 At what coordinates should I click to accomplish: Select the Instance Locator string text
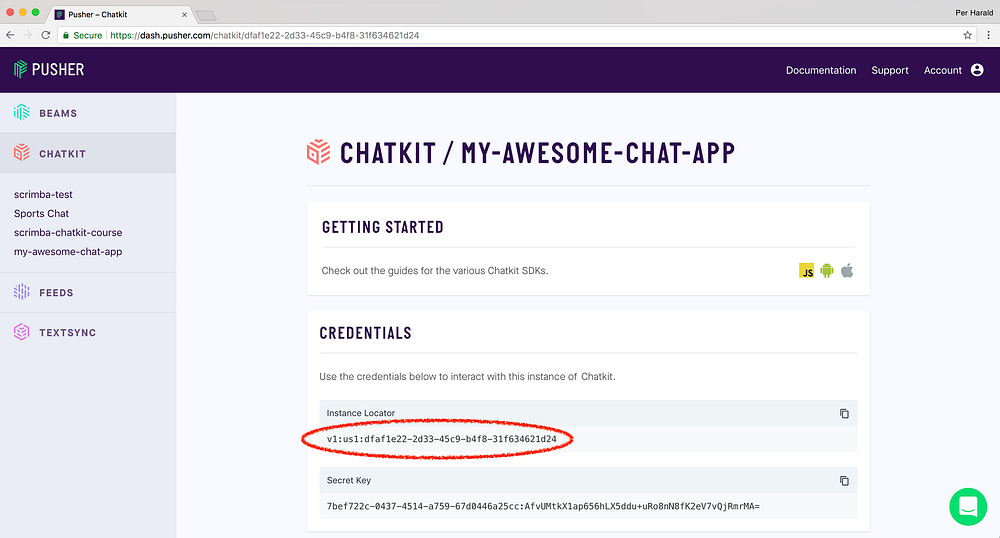pos(441,439)
